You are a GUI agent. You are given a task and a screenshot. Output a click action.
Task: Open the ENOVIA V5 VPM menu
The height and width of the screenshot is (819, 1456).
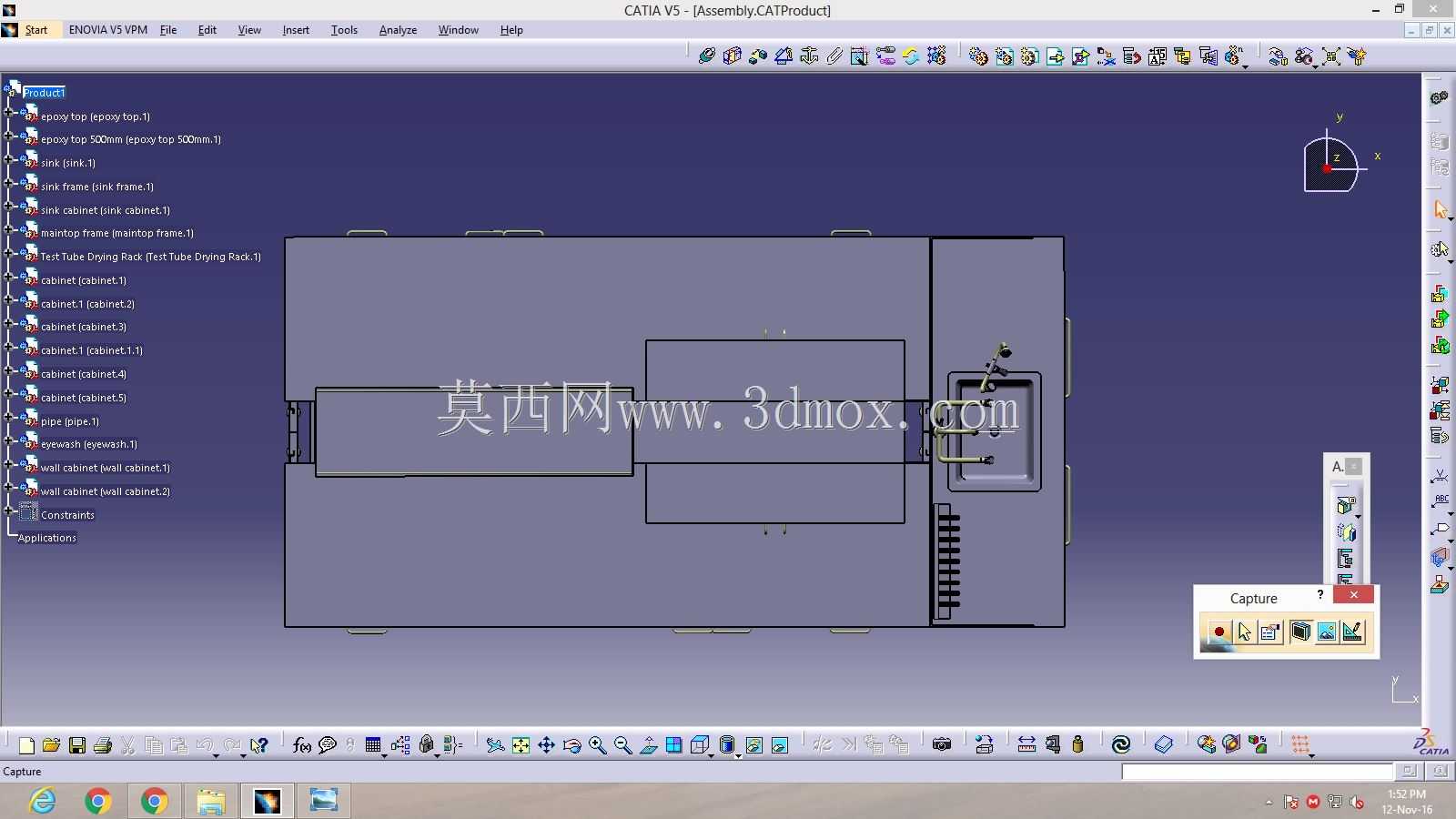[x=108, y=30]
